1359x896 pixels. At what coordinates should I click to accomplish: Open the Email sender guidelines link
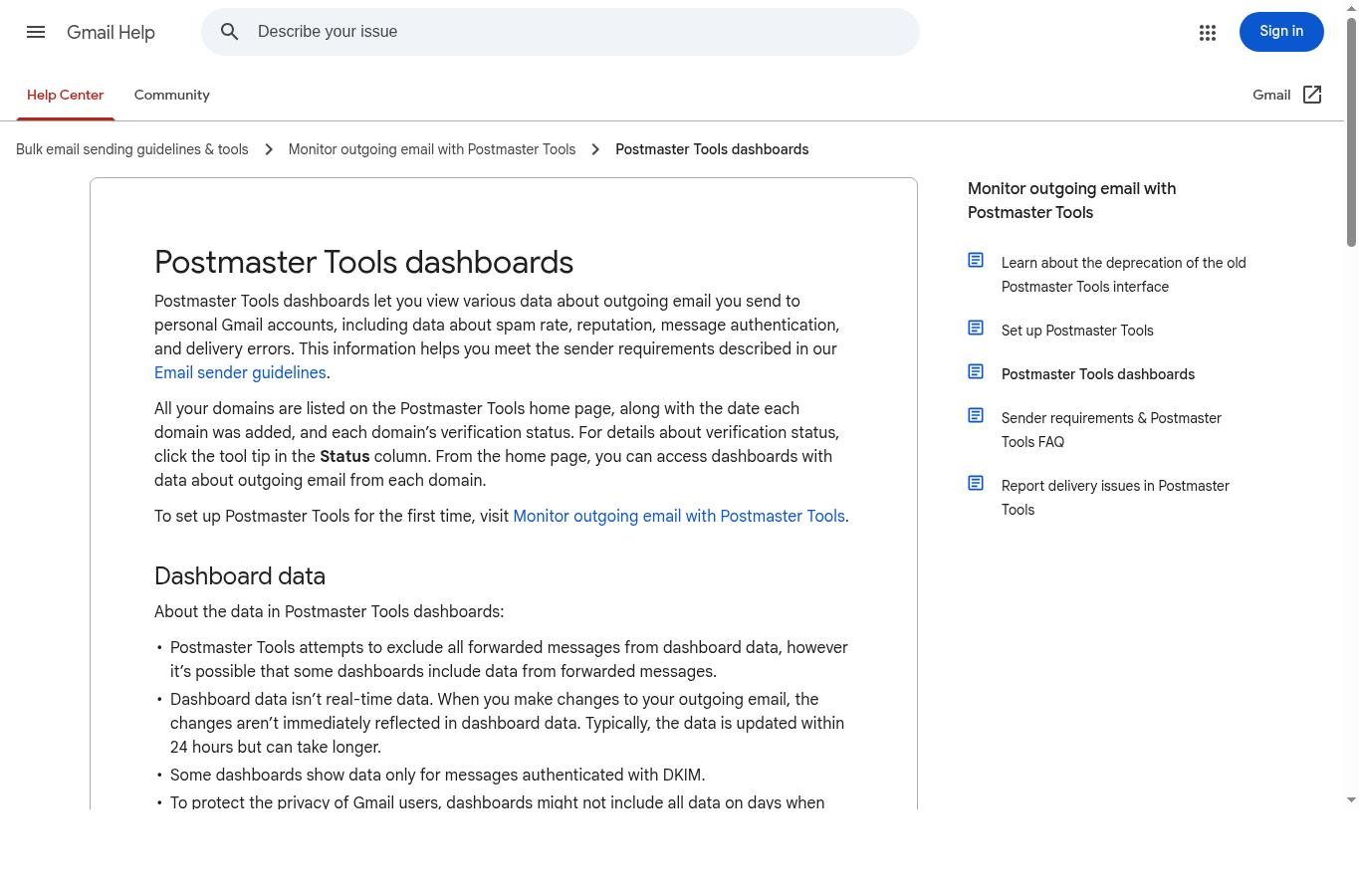[240, 372]
